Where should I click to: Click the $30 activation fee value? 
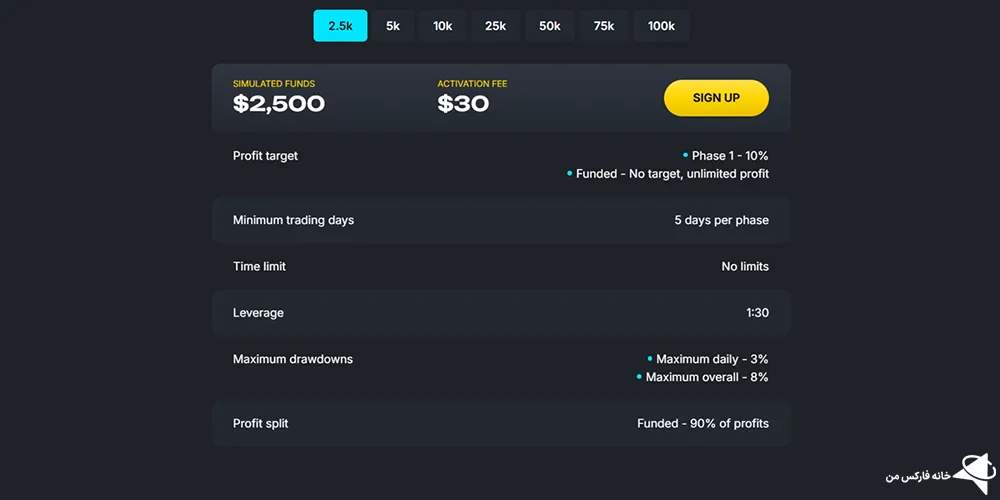(463, 104)
